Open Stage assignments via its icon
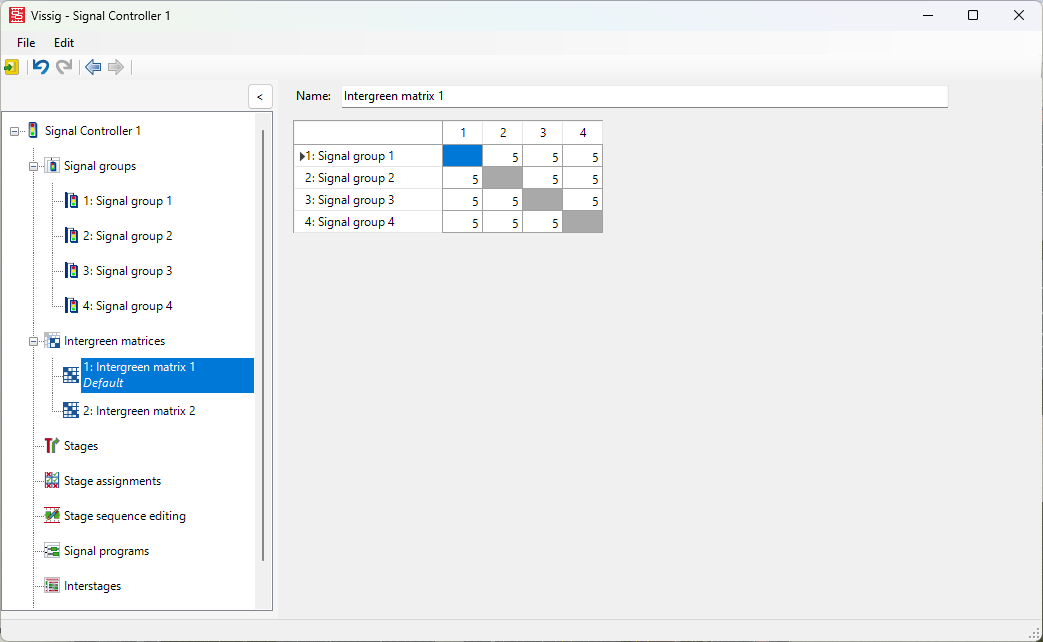This screenshot has height=642, width=1043. coord(52,481)
